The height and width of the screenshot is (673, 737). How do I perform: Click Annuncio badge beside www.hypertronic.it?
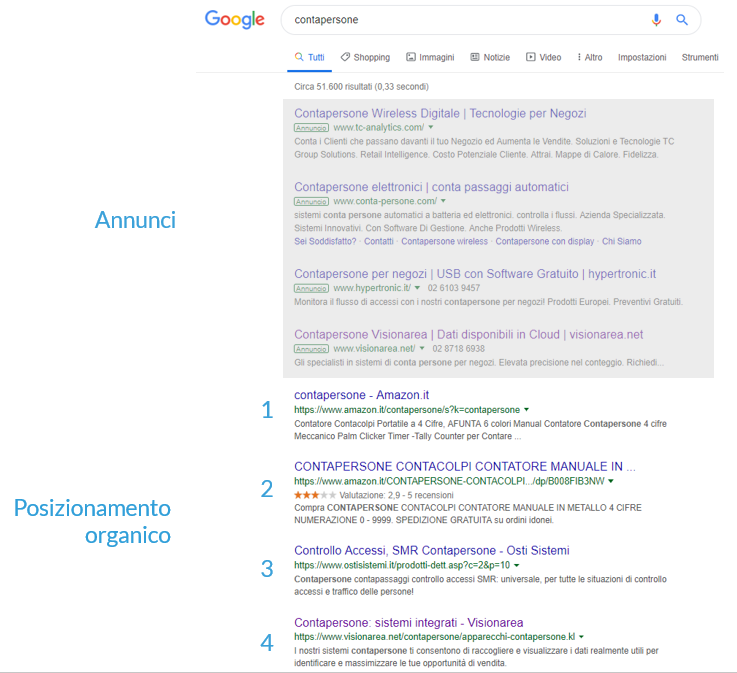point(311,288)
